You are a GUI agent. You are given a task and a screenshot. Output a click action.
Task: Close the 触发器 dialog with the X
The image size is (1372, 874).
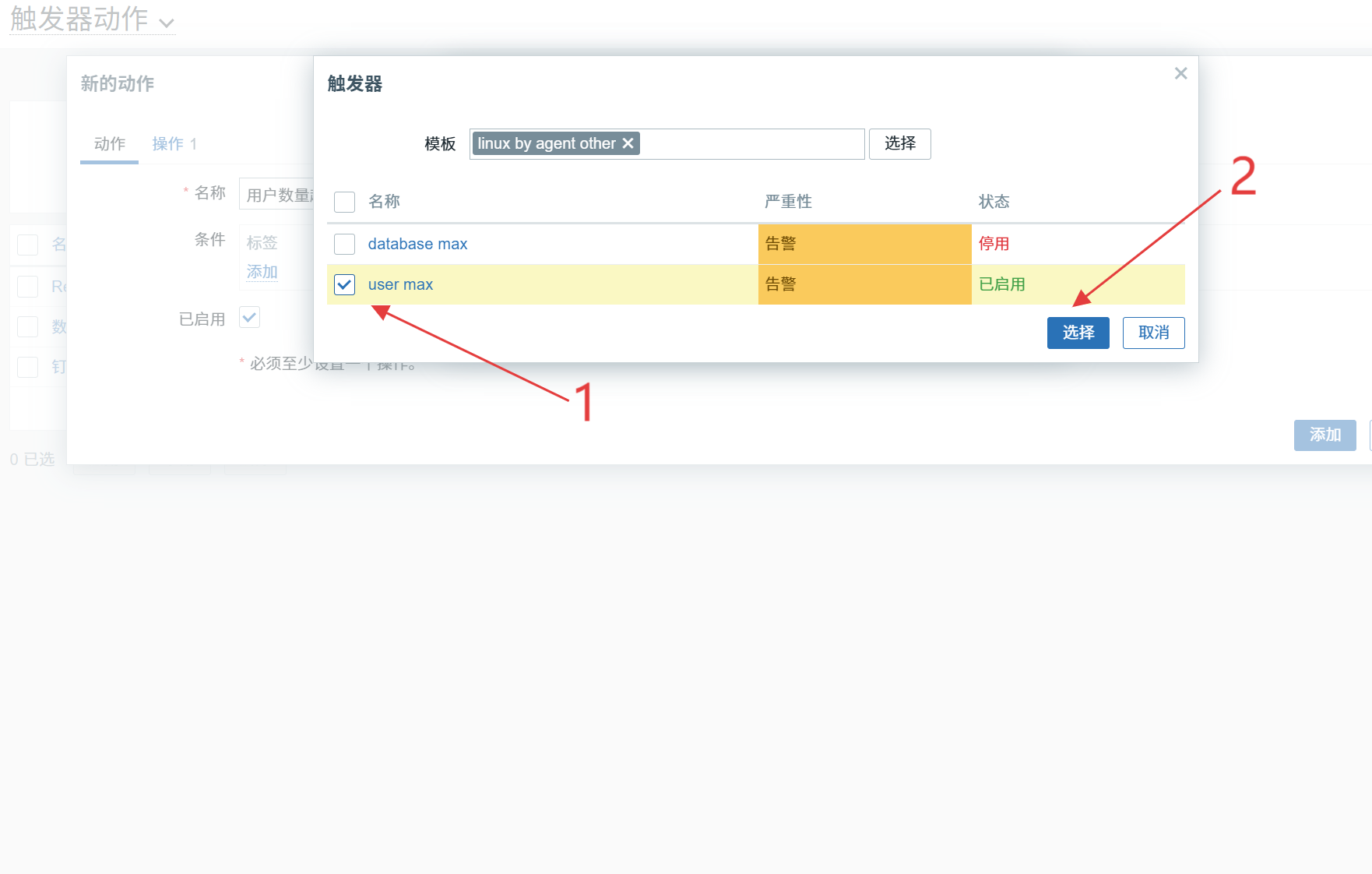(x=1180, y=73)
